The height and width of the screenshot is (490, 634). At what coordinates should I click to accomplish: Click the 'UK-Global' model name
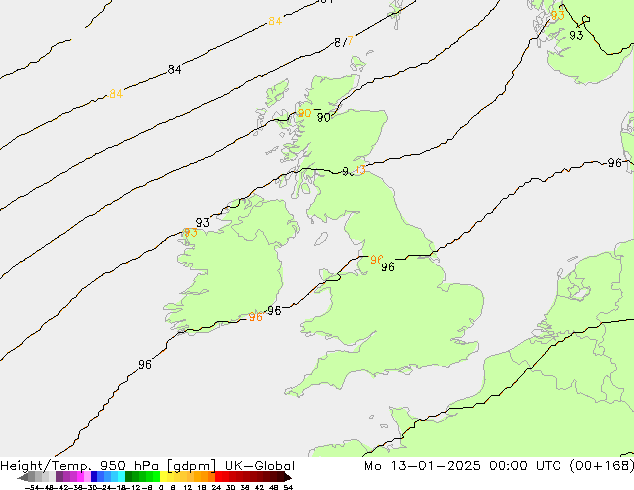[260, 466]
